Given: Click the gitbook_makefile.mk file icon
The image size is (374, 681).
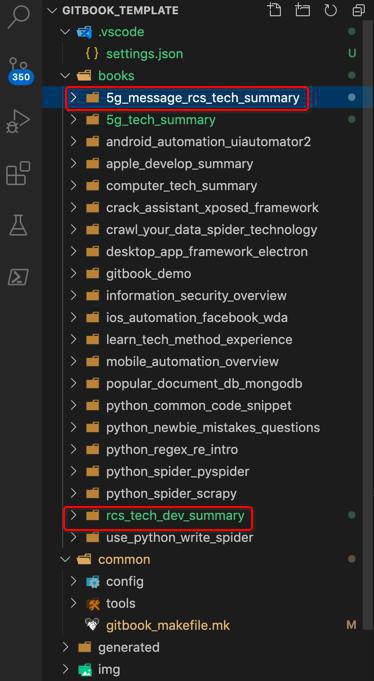Looking at the screenshot, I should (x=92, y=625).
